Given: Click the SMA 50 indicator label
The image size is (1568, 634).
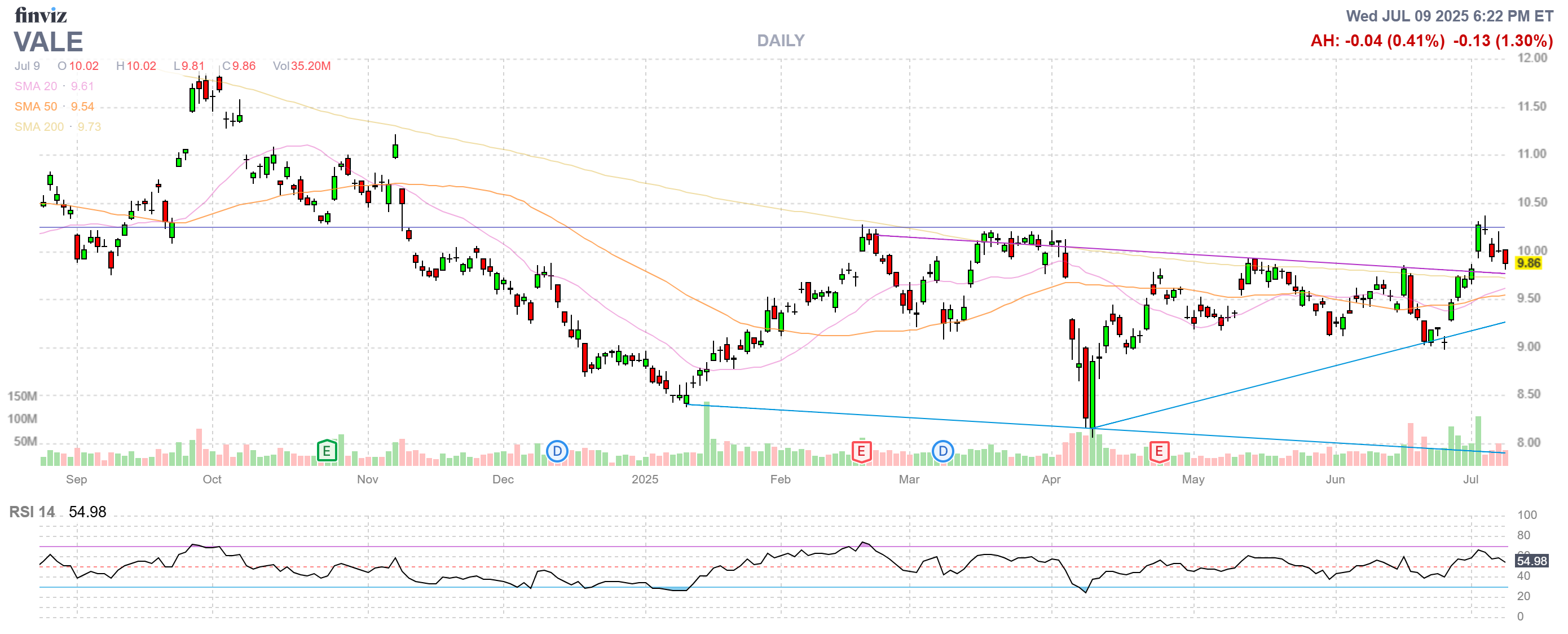Looking at the screenshot, I should tap(36, 107).
